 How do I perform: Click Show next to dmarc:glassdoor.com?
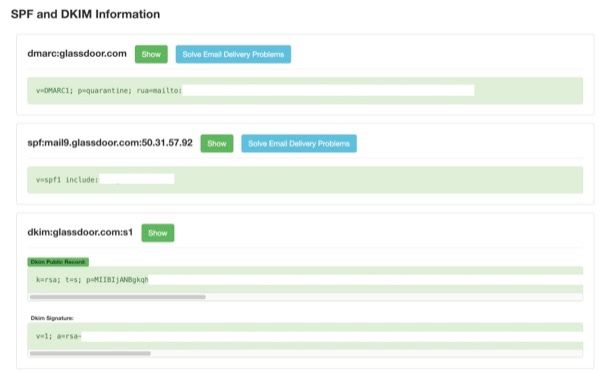tap(151, 54)
